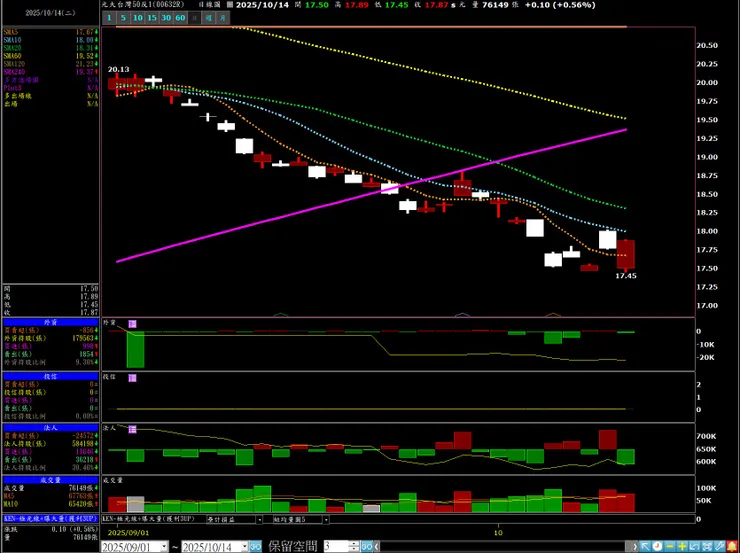Viewport: 740px width, 553px height.
Task: Click the GO button after the date range
Action: [255, 547]
